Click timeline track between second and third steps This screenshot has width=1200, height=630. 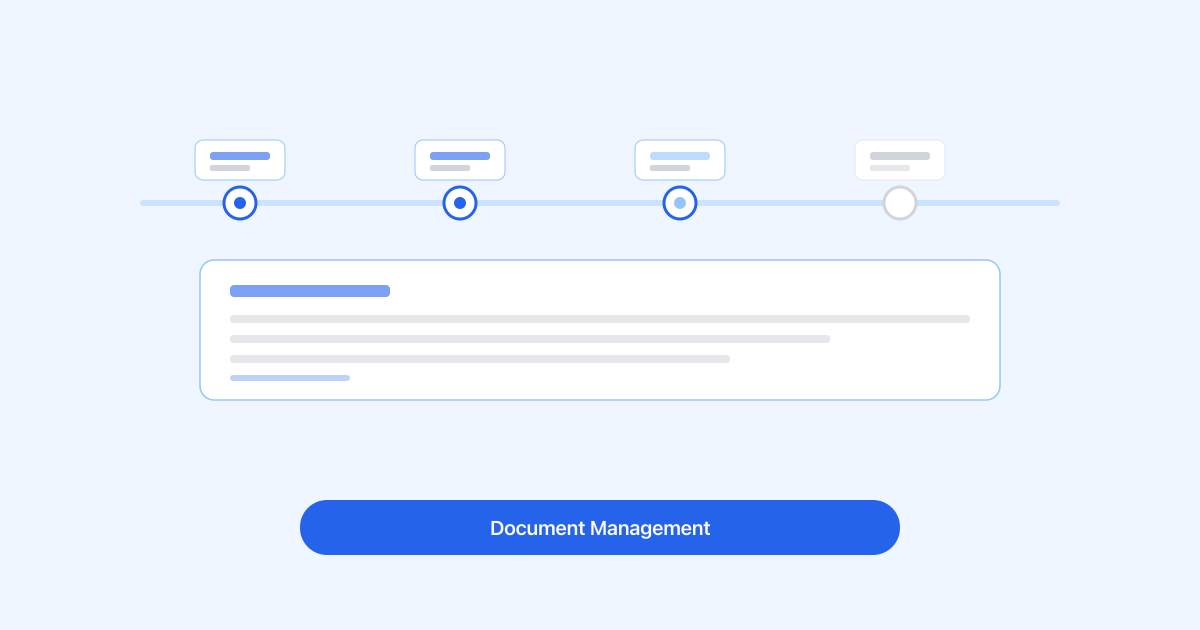pos(570,203)
